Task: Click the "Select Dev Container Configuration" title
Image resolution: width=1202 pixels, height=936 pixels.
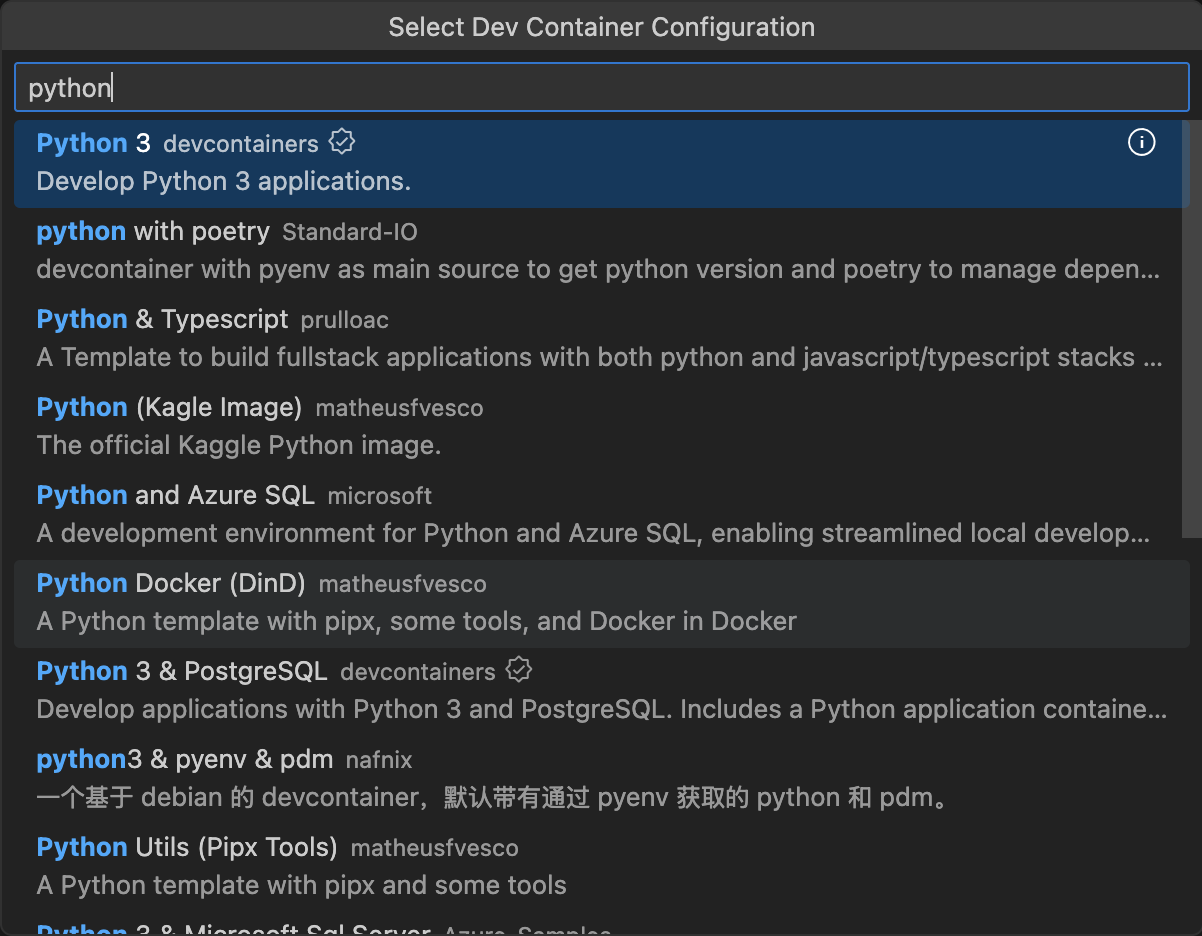Action: (x=601, y=27)
